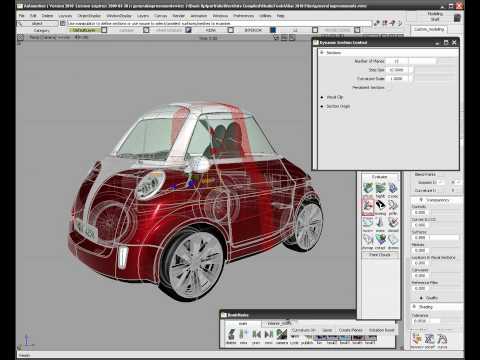The width and height of the screenshot is (480, 360).
Task: Open the File menu
Action: pos(21,16)
